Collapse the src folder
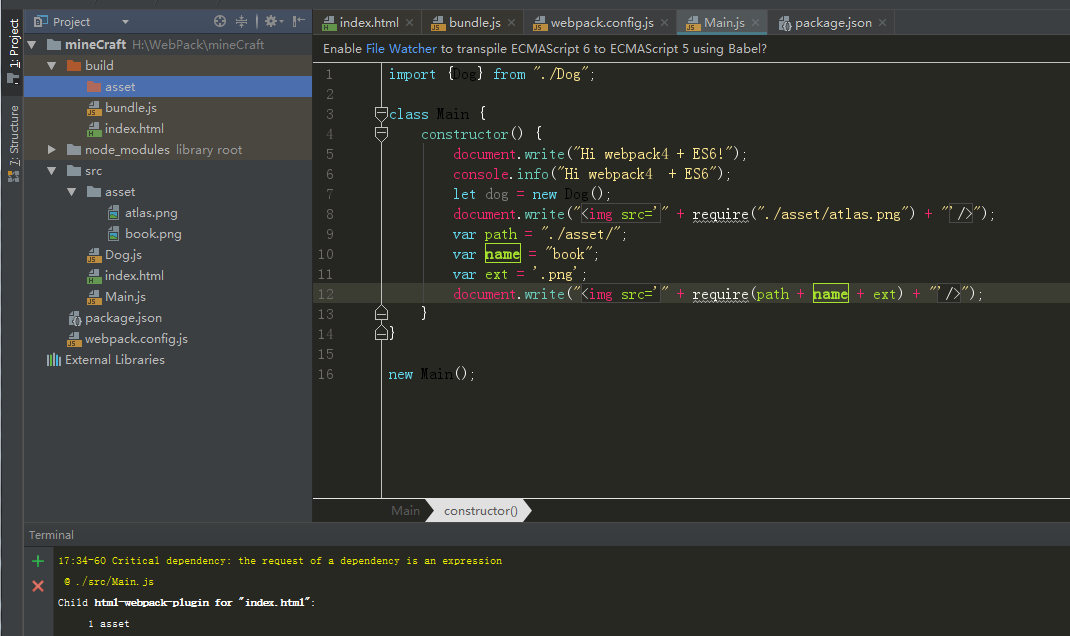Screen dimensions: 1070x636 (x=52, y=171)
